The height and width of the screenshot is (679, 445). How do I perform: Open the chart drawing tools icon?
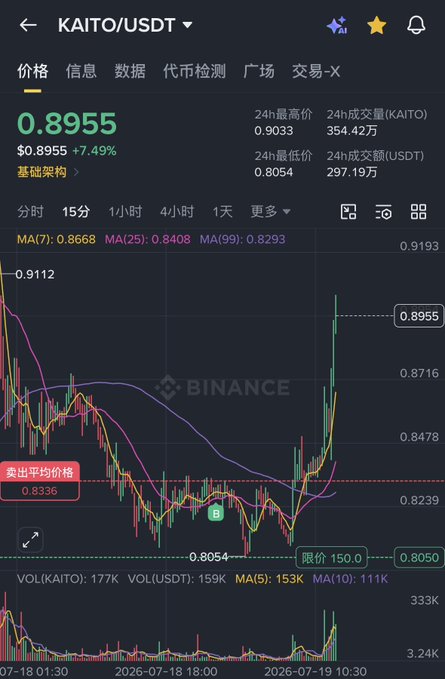click(x=348, y=212)
